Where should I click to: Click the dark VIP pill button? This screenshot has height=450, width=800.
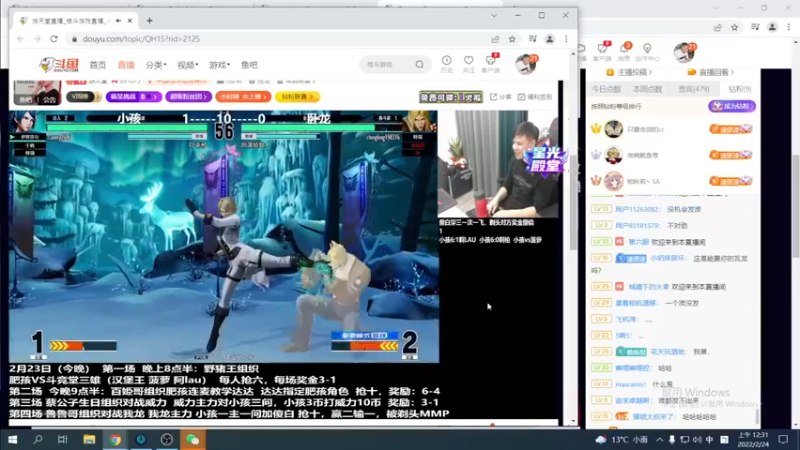point(84,96)
